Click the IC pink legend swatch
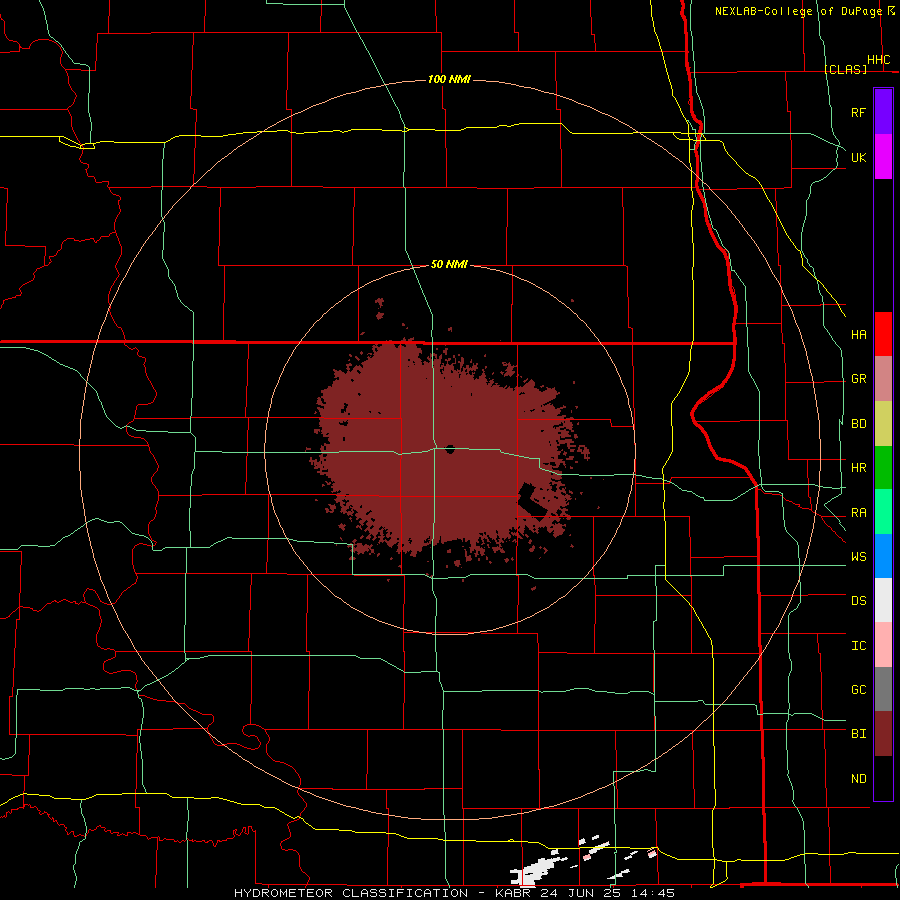Image resolution: width=900 pixels, height=900 pixels. (x=883, y=645)
